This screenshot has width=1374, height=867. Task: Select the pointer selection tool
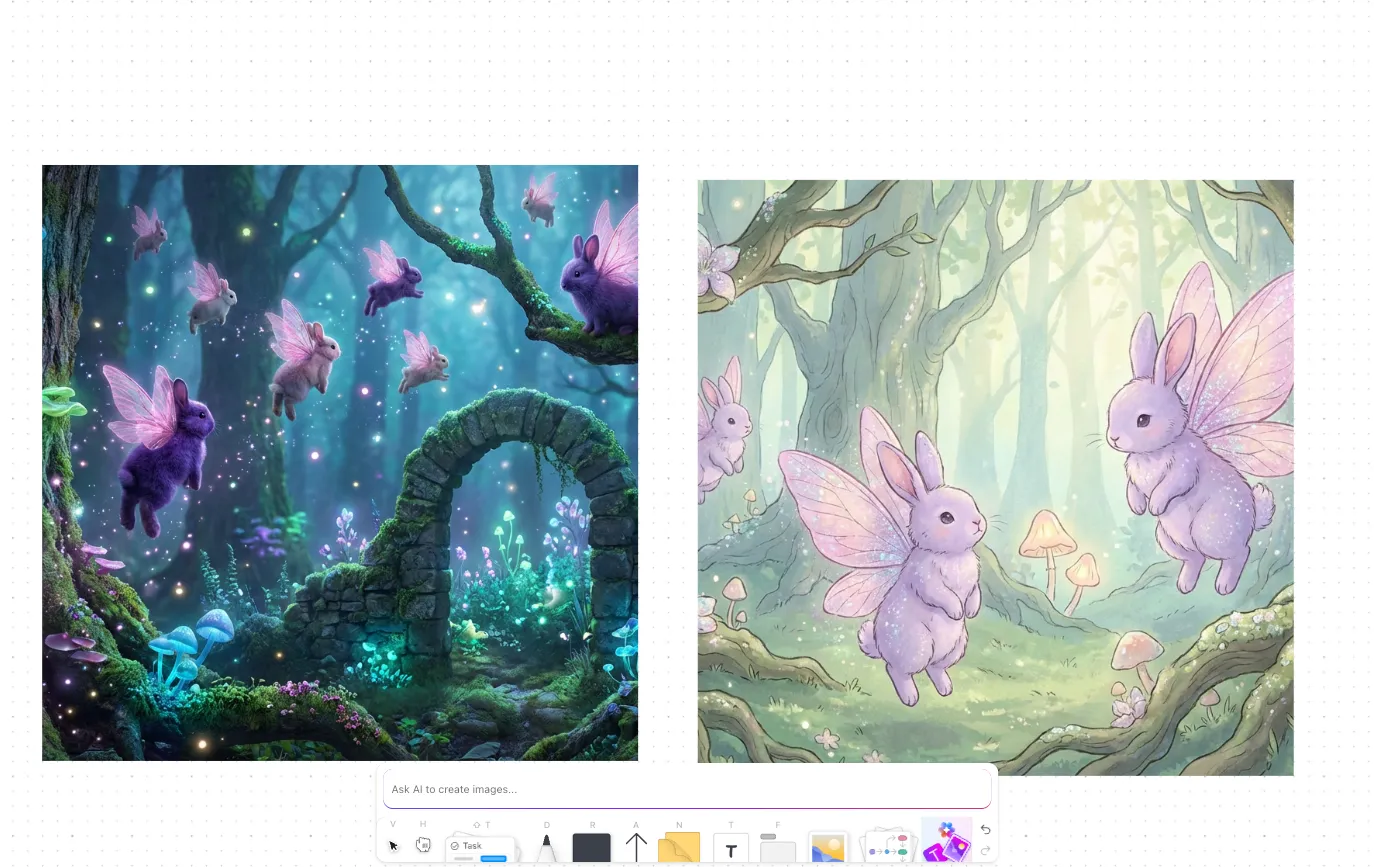393,845
